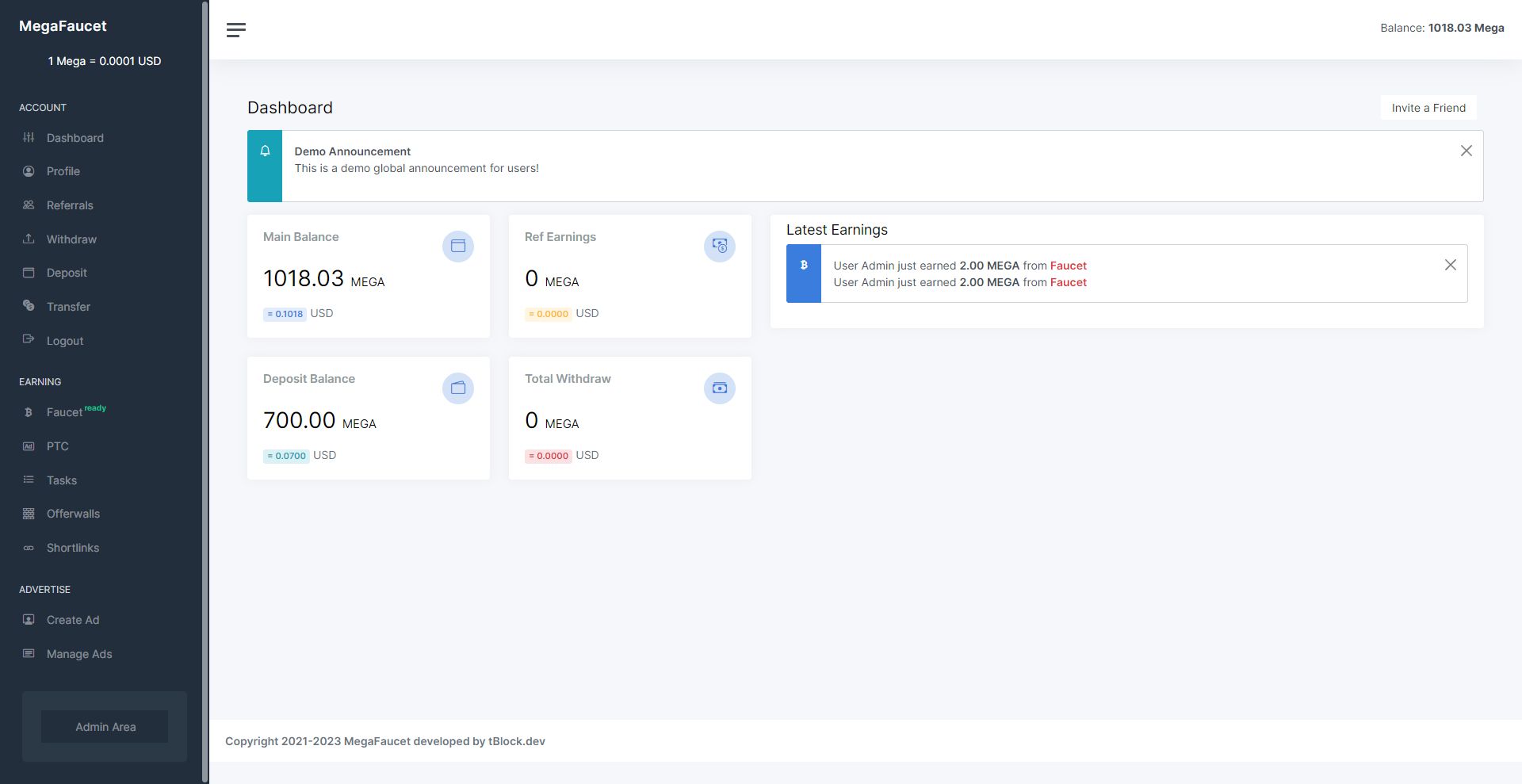Open Shortlinks from the sidebar
The image size is (1522, 784).
73,548
